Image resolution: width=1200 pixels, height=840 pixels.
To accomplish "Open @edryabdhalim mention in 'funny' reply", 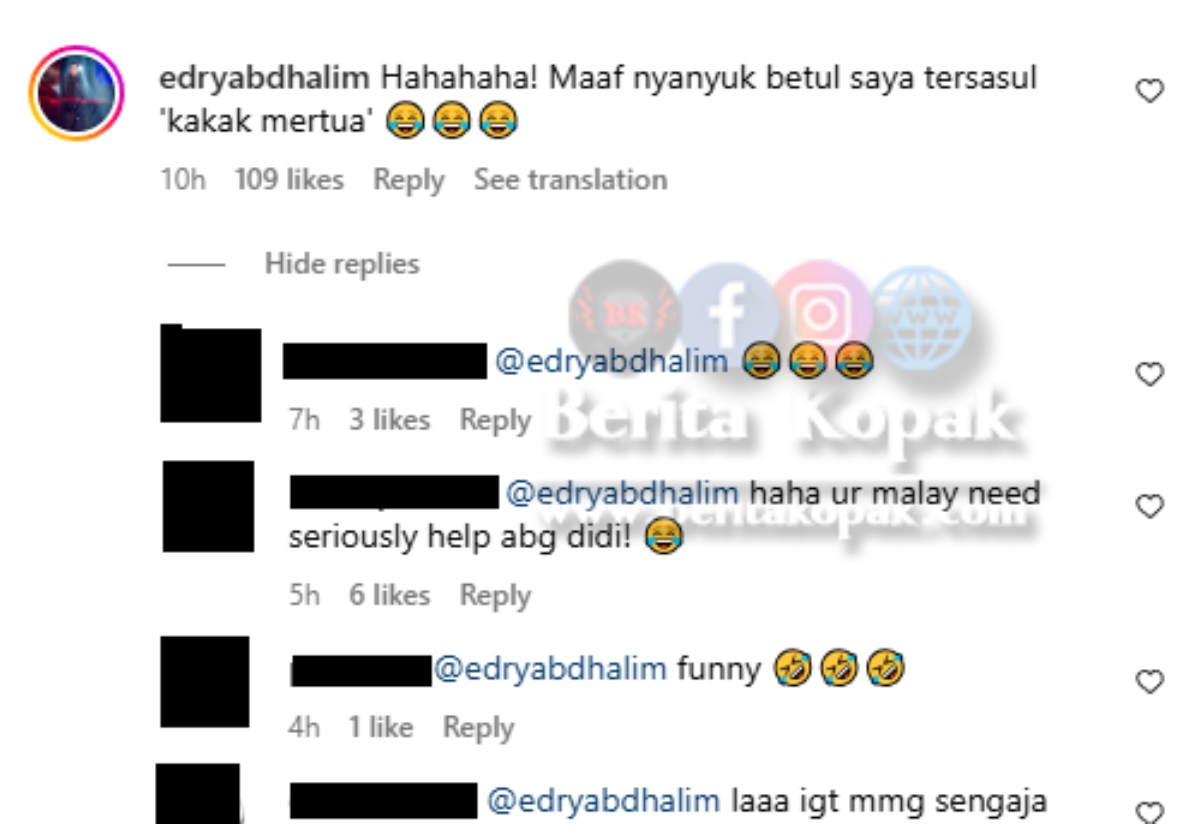I will (549, 668).
